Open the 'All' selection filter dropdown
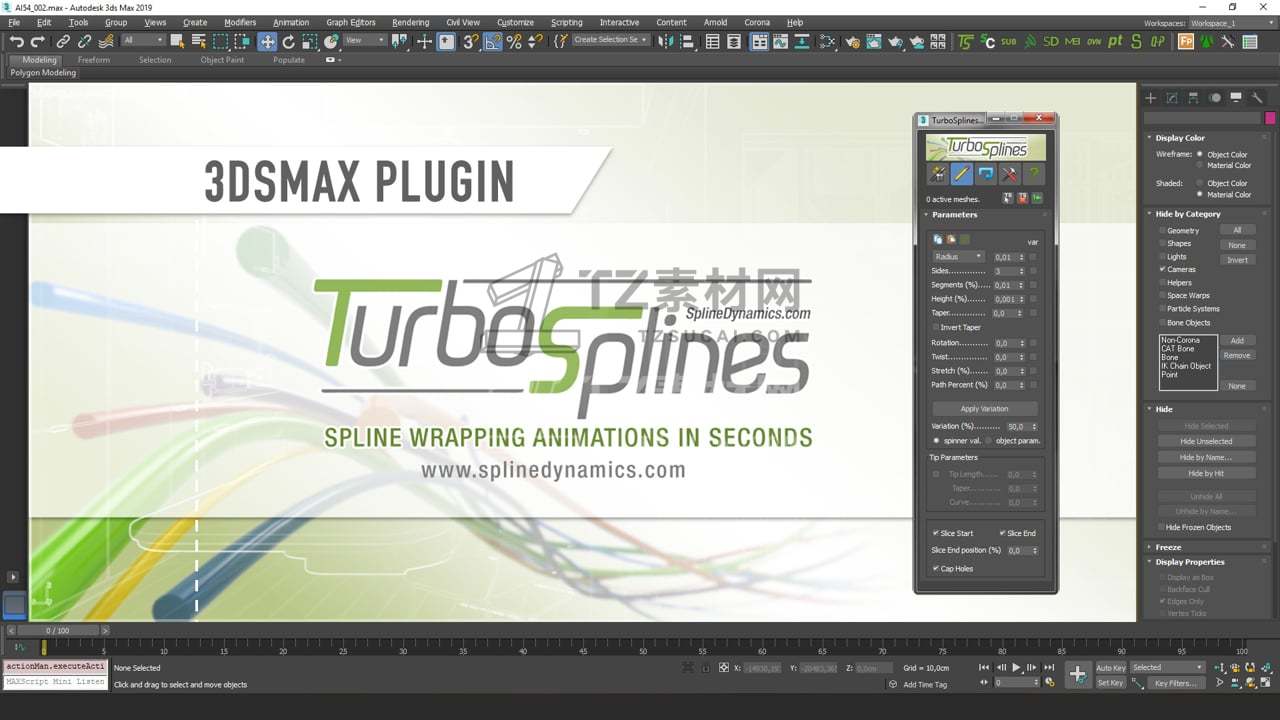Viewport: 1280px width, 720px height. [x=143, y=40]
